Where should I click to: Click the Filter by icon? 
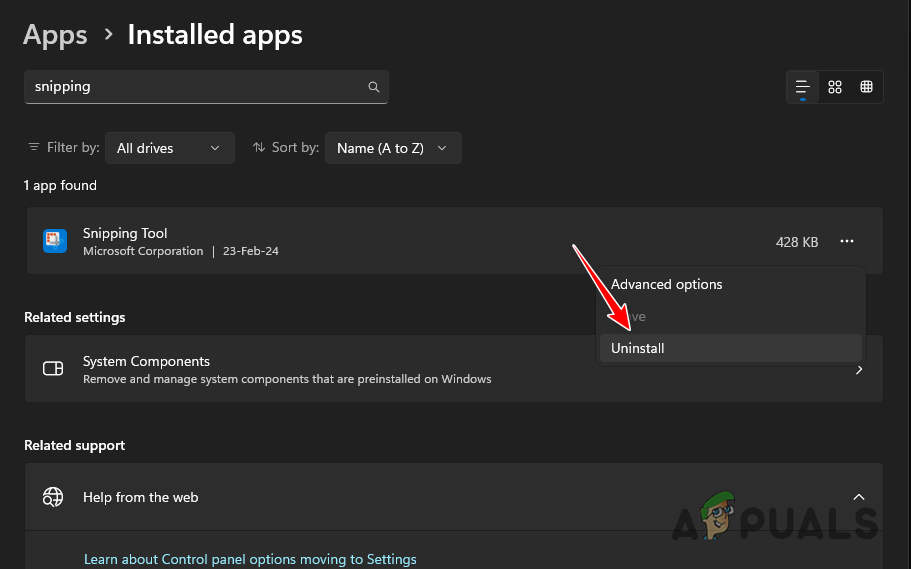[x=34, y=147]
